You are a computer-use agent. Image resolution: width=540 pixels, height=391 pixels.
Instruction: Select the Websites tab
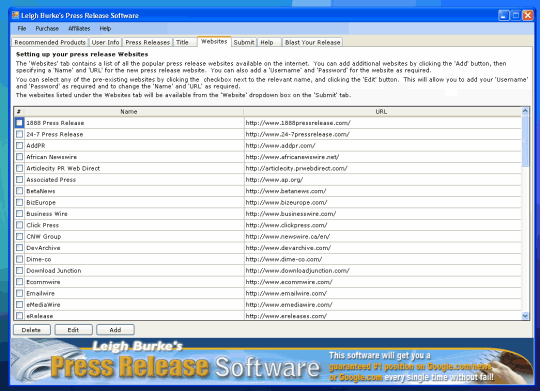click(x=214, y=42)
